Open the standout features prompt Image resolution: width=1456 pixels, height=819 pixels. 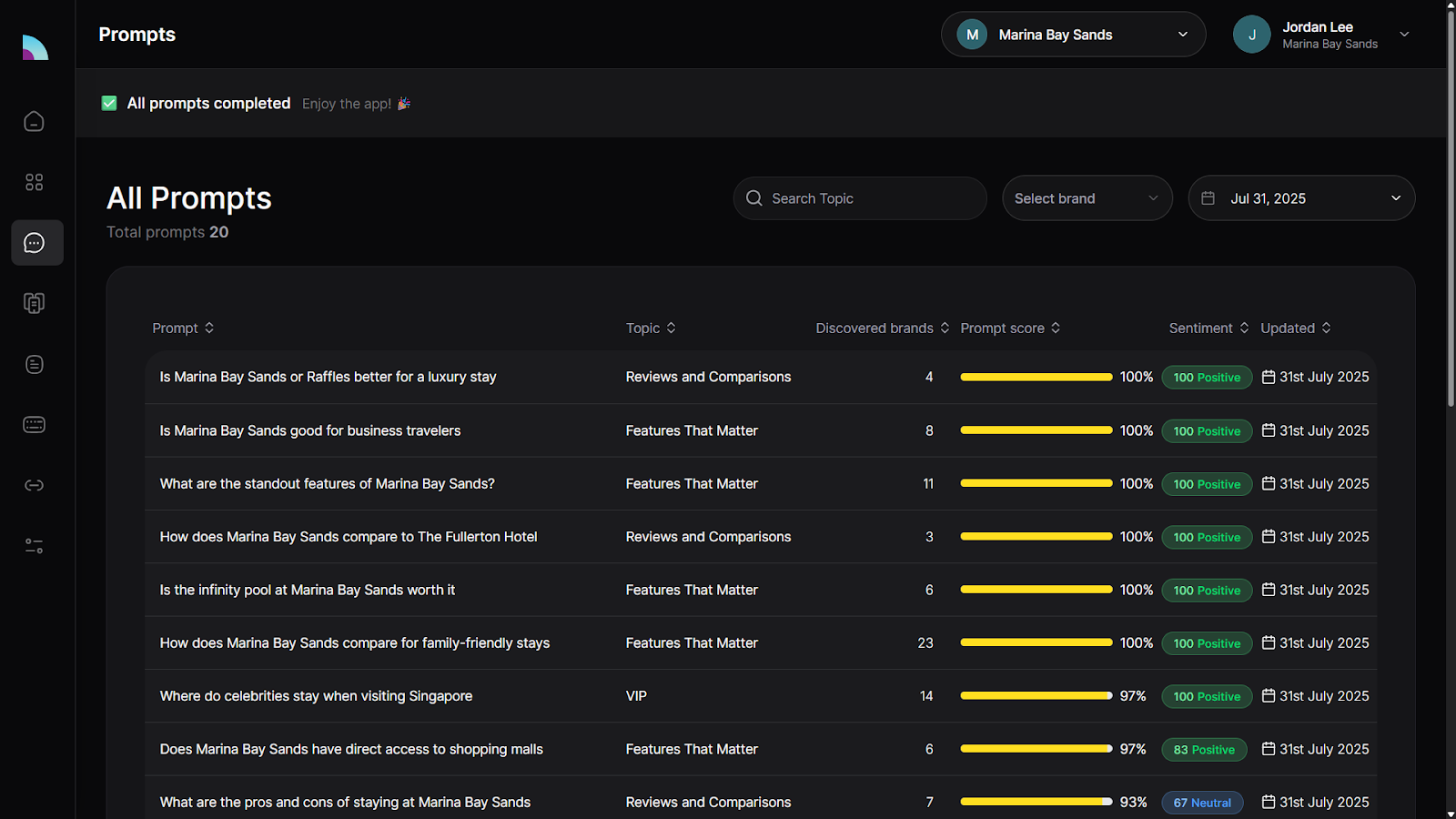coord(328,483)
